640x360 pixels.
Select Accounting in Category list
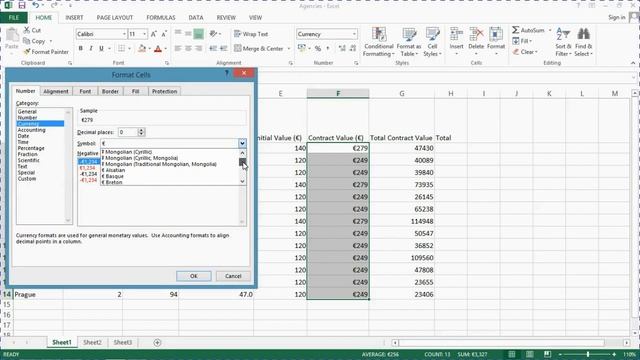pyautogui.click(x=31, y=130)
